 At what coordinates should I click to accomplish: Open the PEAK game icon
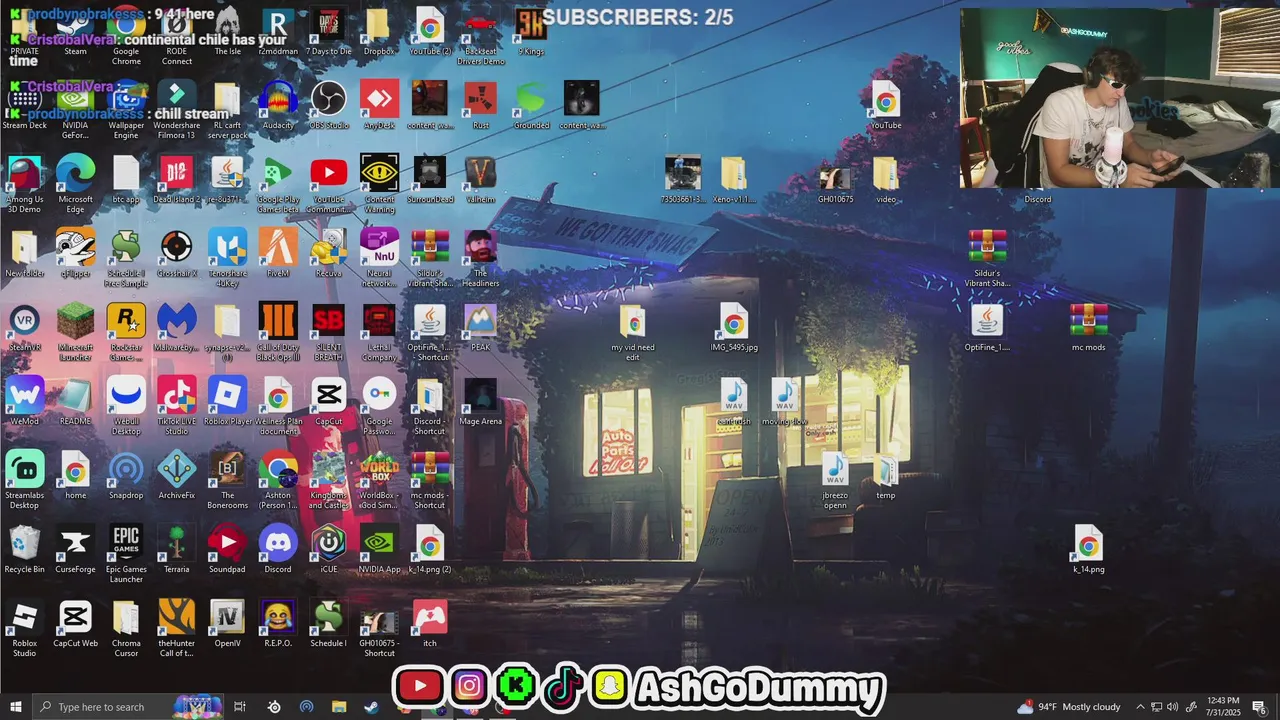click(x=481, y=328)
